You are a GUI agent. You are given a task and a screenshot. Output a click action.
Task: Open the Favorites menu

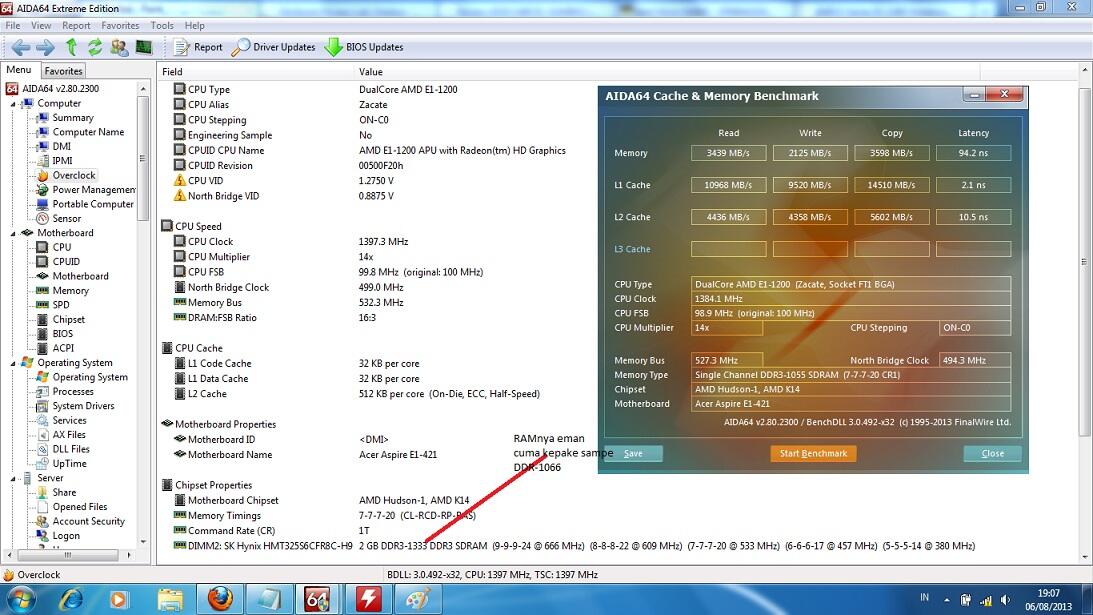click(x=120, y=25)
